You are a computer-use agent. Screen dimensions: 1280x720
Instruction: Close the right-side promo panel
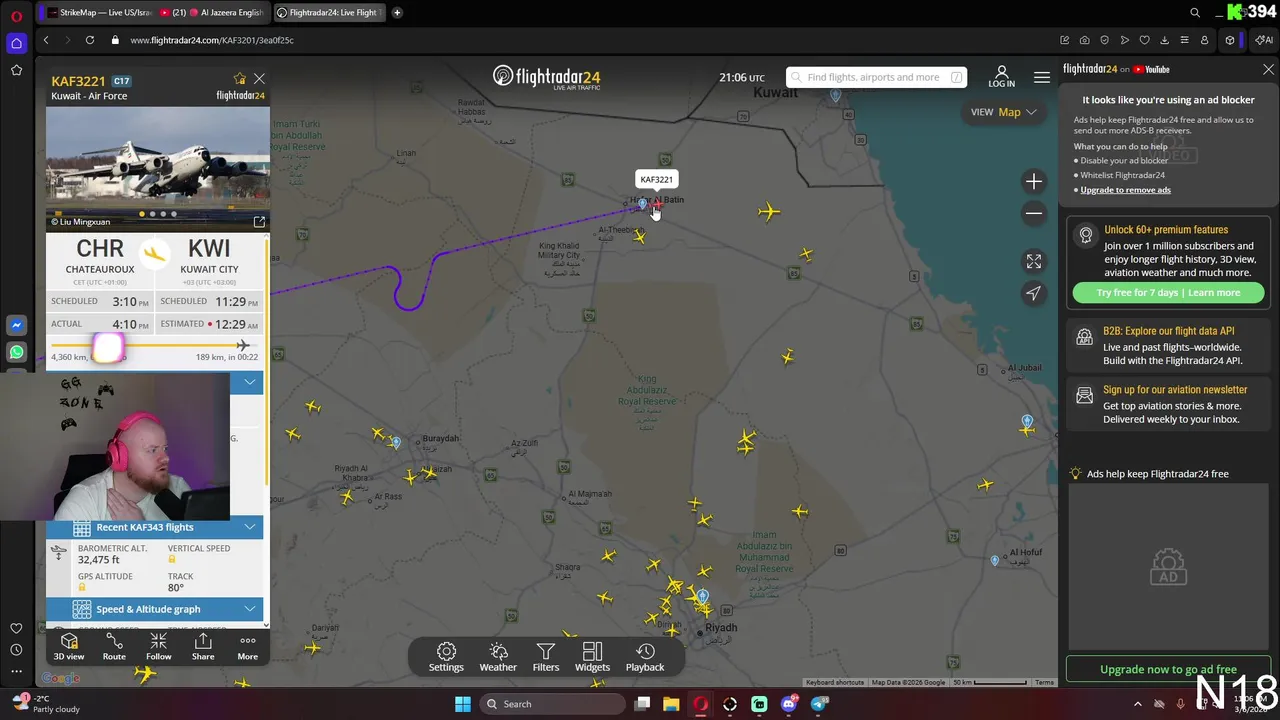tap(1268, 69)
